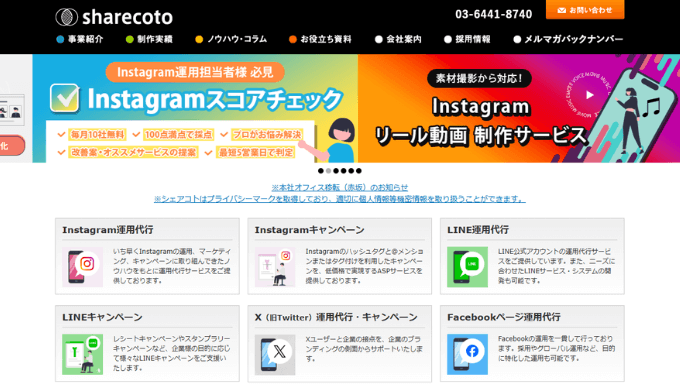Select the first carousel dot
Image resolution: width=680 pixels, height=390 pixels.
pyautogui.click(x=321, y=171)
